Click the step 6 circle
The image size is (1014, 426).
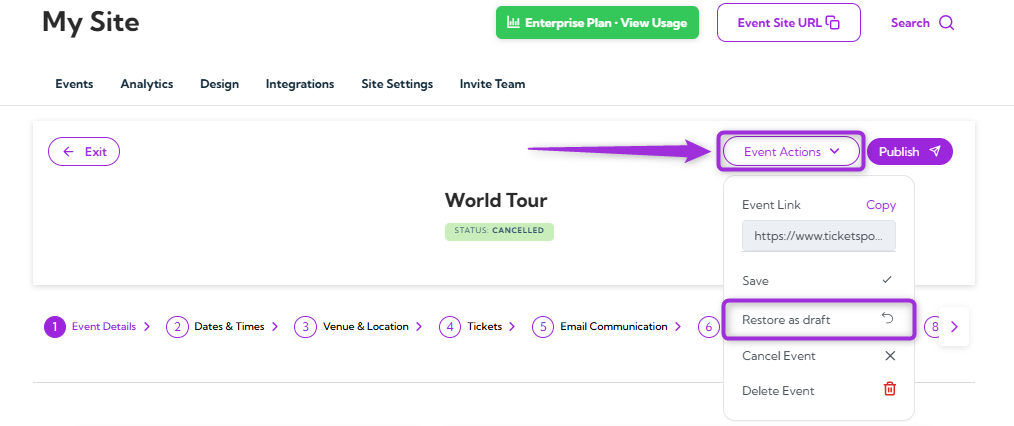(x=709, y=326)
